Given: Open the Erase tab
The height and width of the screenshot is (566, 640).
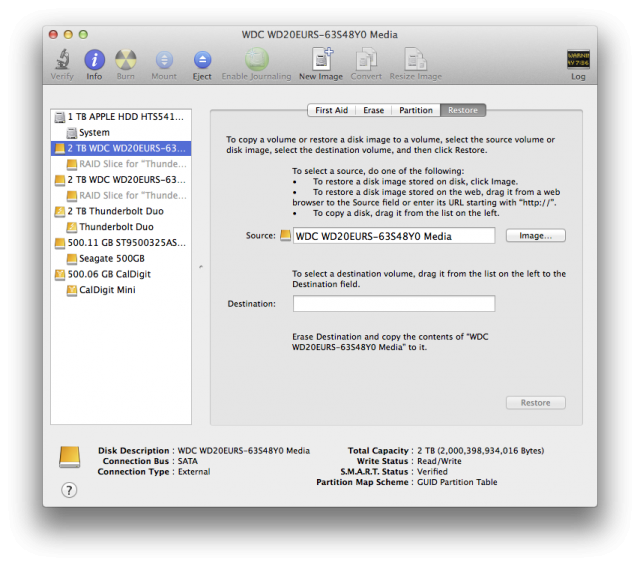Looking at the screenshot, I should (x=373, y=110).
